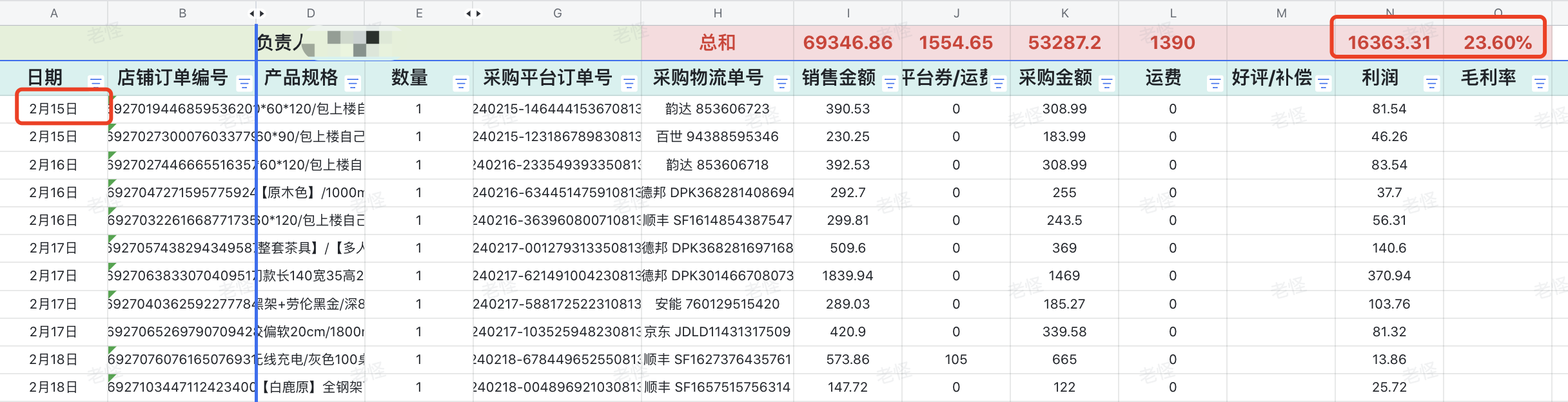Select the 总和 label cell
Image resolution: width=1568 pixels, height=402 pixels.
tap(717, 43)
